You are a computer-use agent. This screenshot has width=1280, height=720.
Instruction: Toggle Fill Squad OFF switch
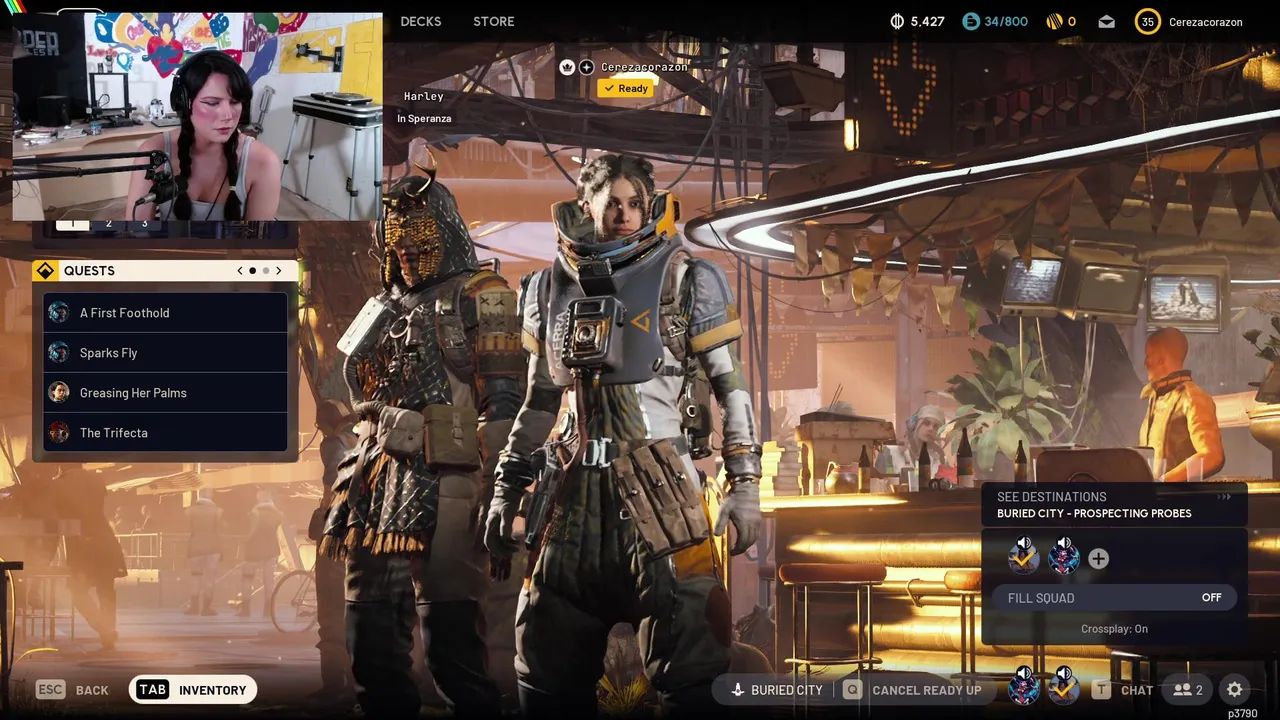[x=1114, y=598]
